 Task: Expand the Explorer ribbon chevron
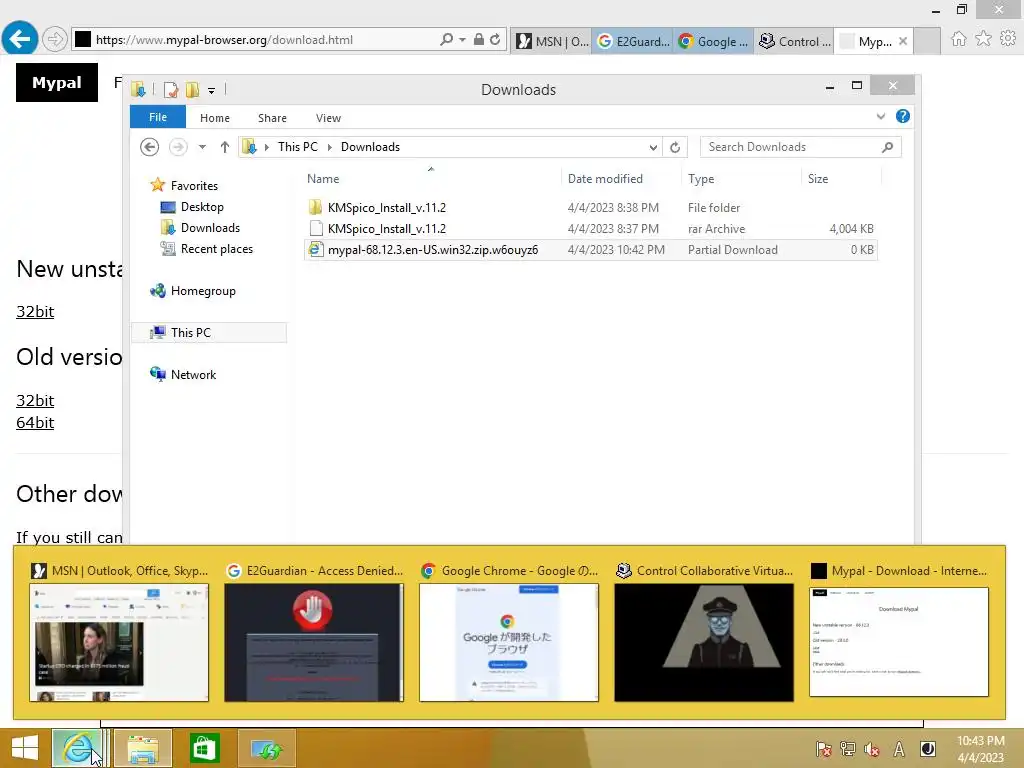[x=881, y=116]
